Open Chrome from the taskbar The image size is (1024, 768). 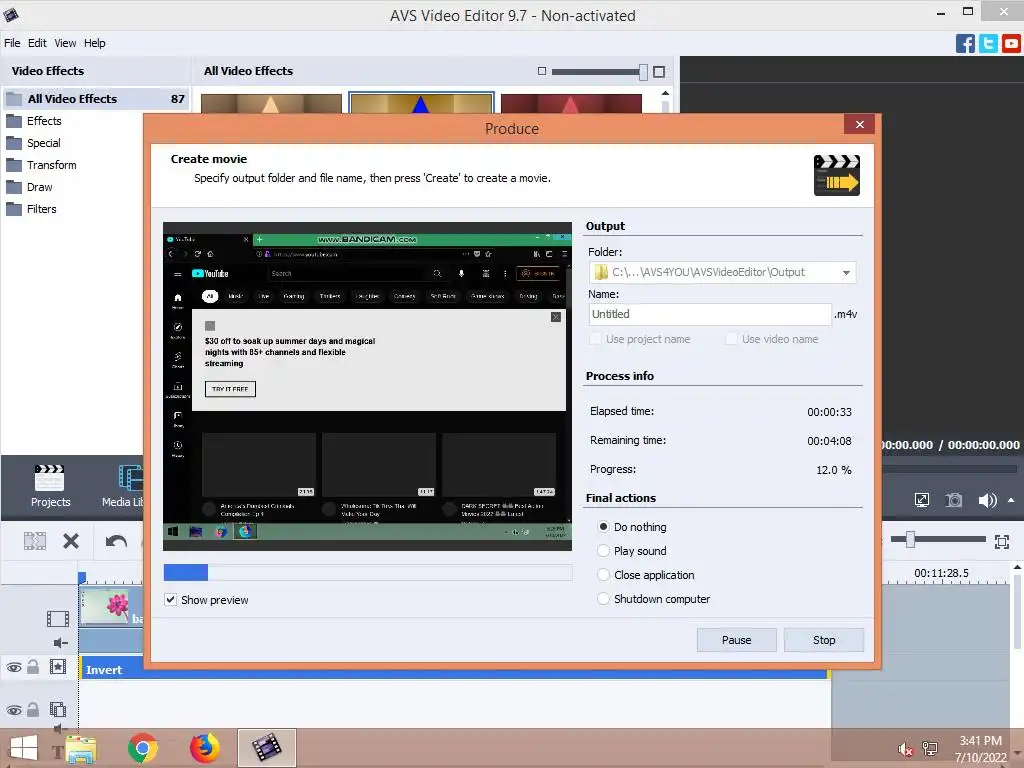click(143, 748)
